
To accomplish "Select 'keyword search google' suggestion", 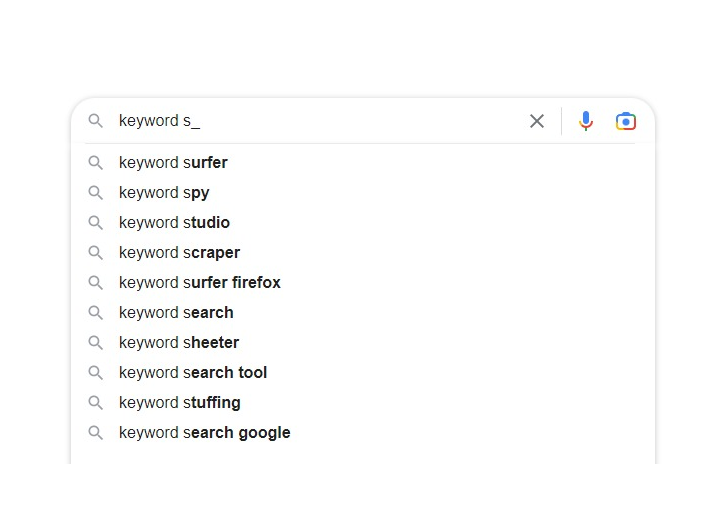I will coord(204,432).
